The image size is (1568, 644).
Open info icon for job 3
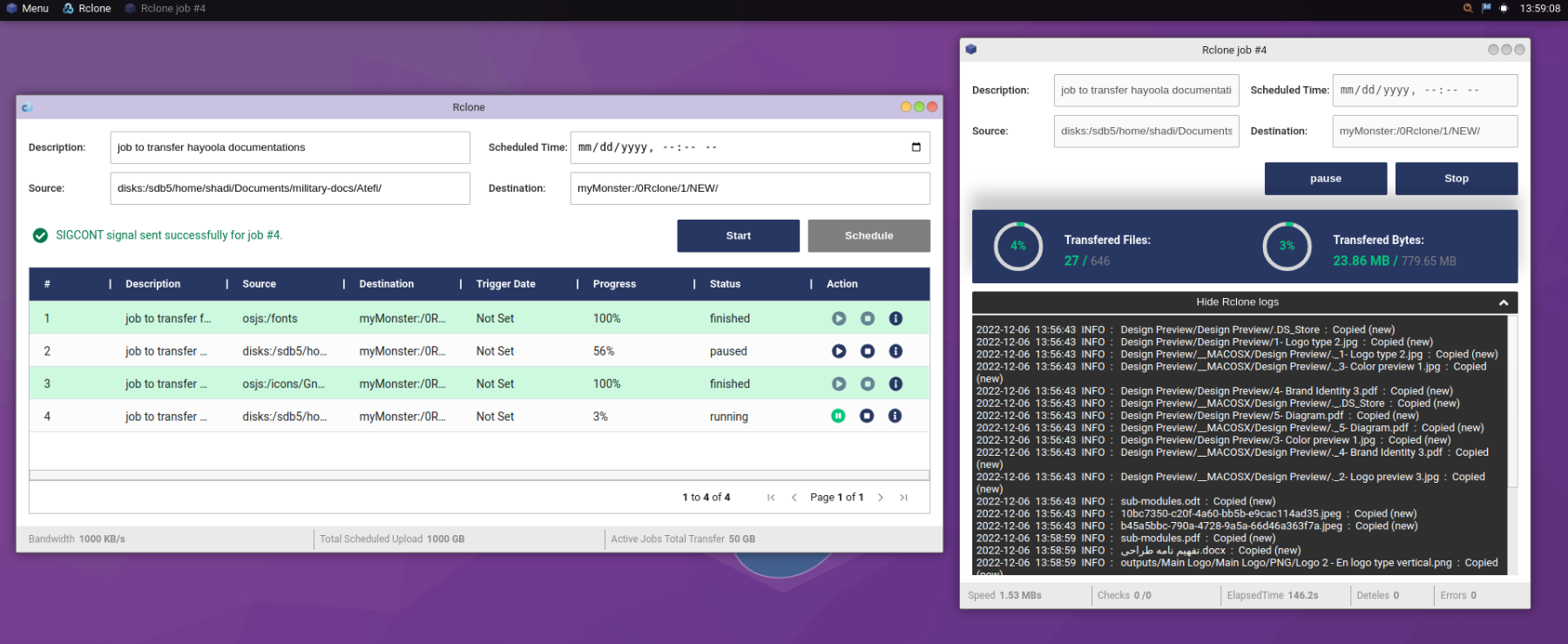pos(895,384)
